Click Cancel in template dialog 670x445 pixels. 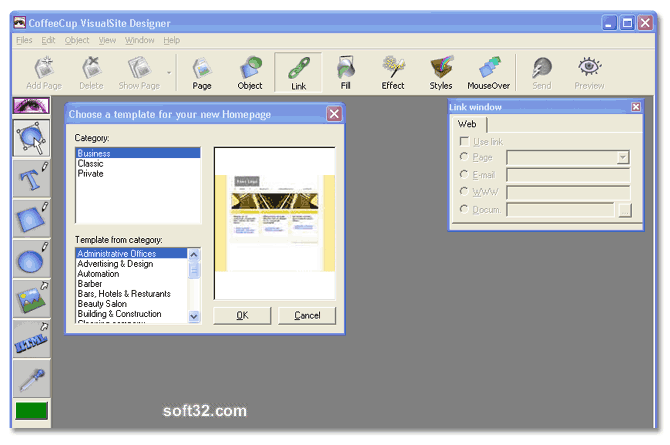307,315
